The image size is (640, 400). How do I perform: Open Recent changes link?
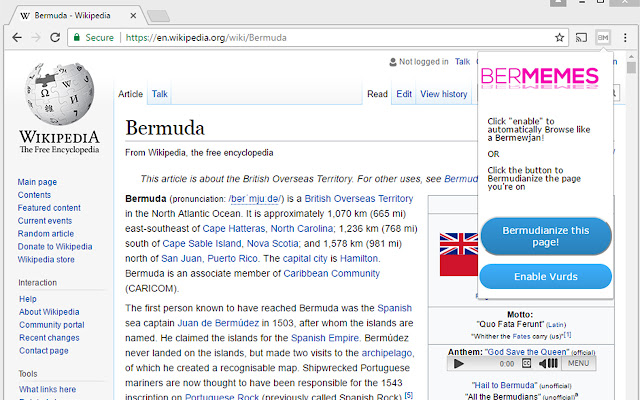tap(49, 338)
